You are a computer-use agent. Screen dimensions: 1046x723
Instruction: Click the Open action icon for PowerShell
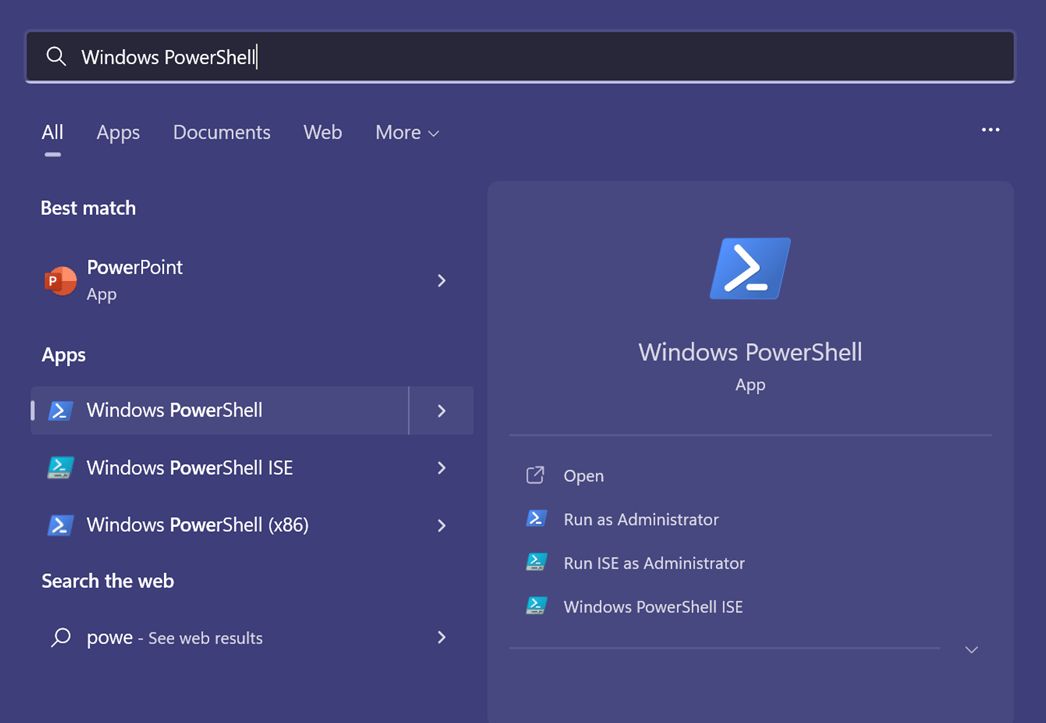click(x=535, y=476)
